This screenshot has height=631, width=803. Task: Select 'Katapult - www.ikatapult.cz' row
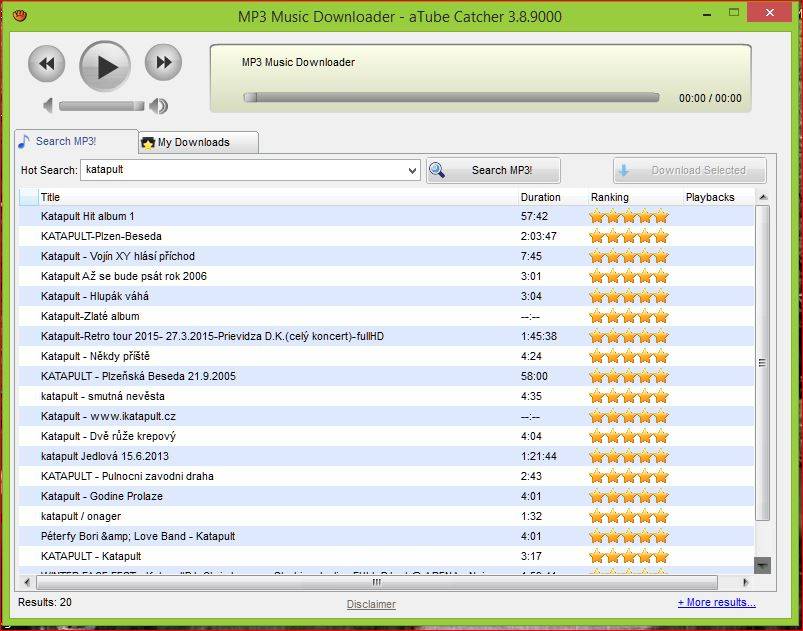pyautogui.click(x=386, y=416)
